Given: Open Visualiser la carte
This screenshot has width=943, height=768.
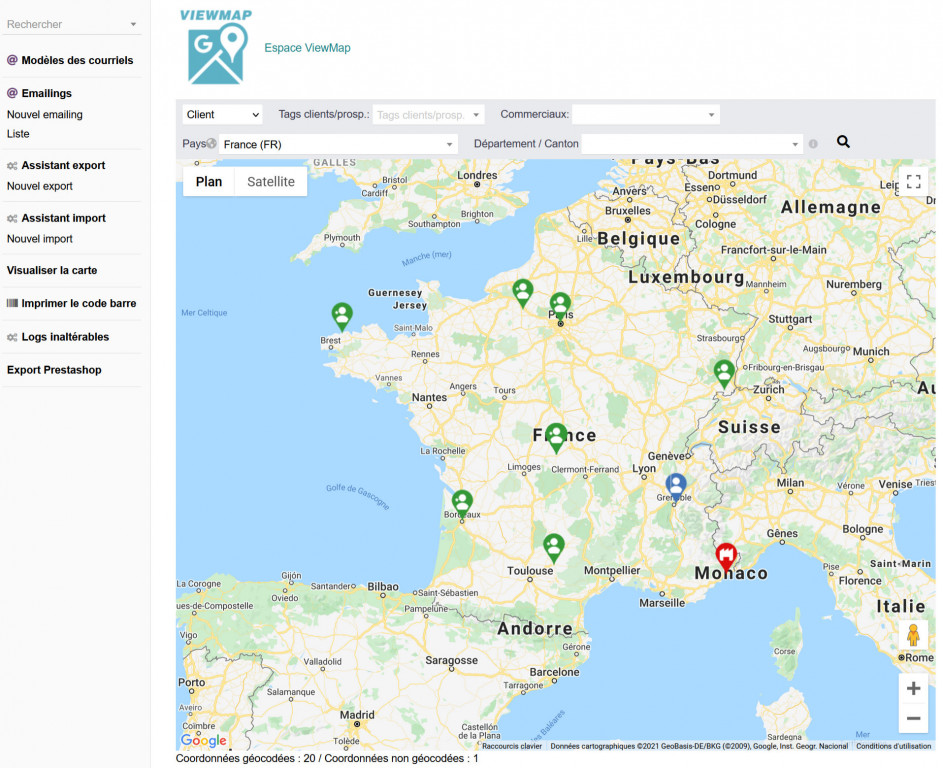Looking at the screenshot, I should point(52,271).
